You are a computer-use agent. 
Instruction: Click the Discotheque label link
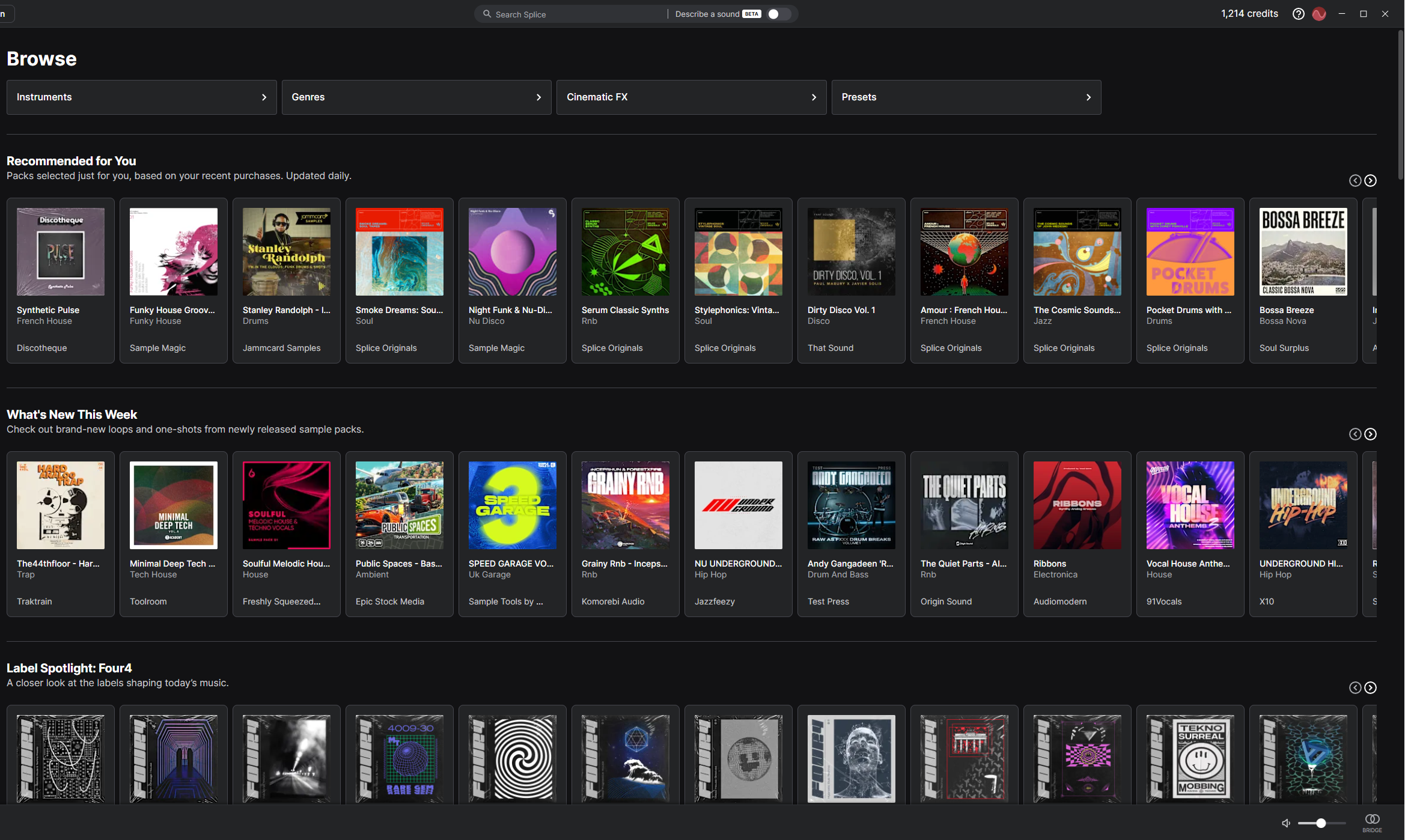tap(42, 348)
